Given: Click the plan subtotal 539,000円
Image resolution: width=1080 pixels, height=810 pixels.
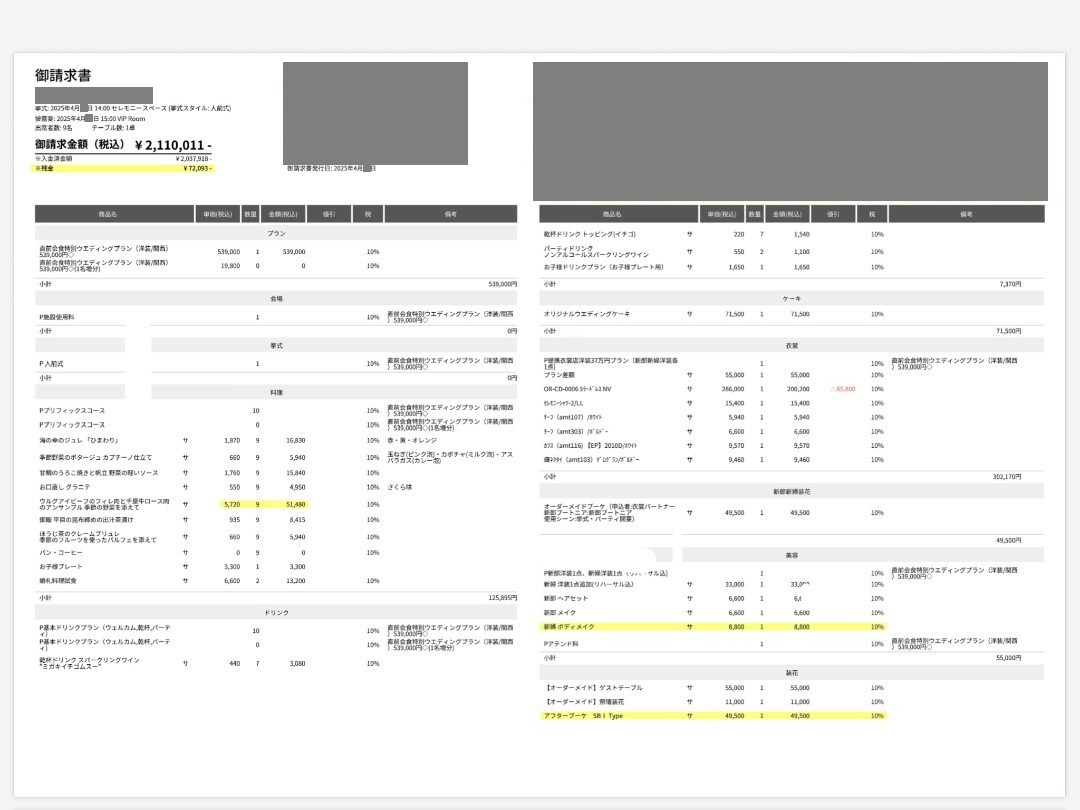Looking at the screenshot, I should [x=502, y=284].
